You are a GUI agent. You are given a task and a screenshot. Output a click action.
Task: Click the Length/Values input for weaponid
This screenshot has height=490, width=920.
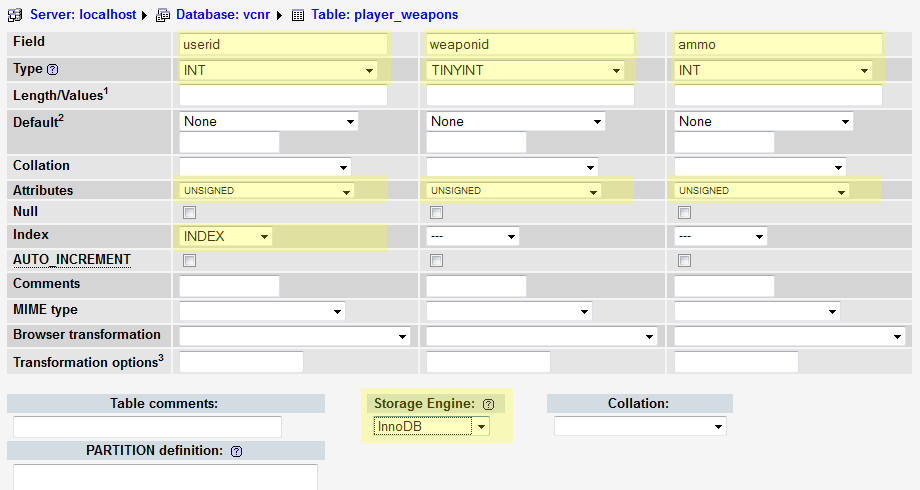(x=530, y=95)
